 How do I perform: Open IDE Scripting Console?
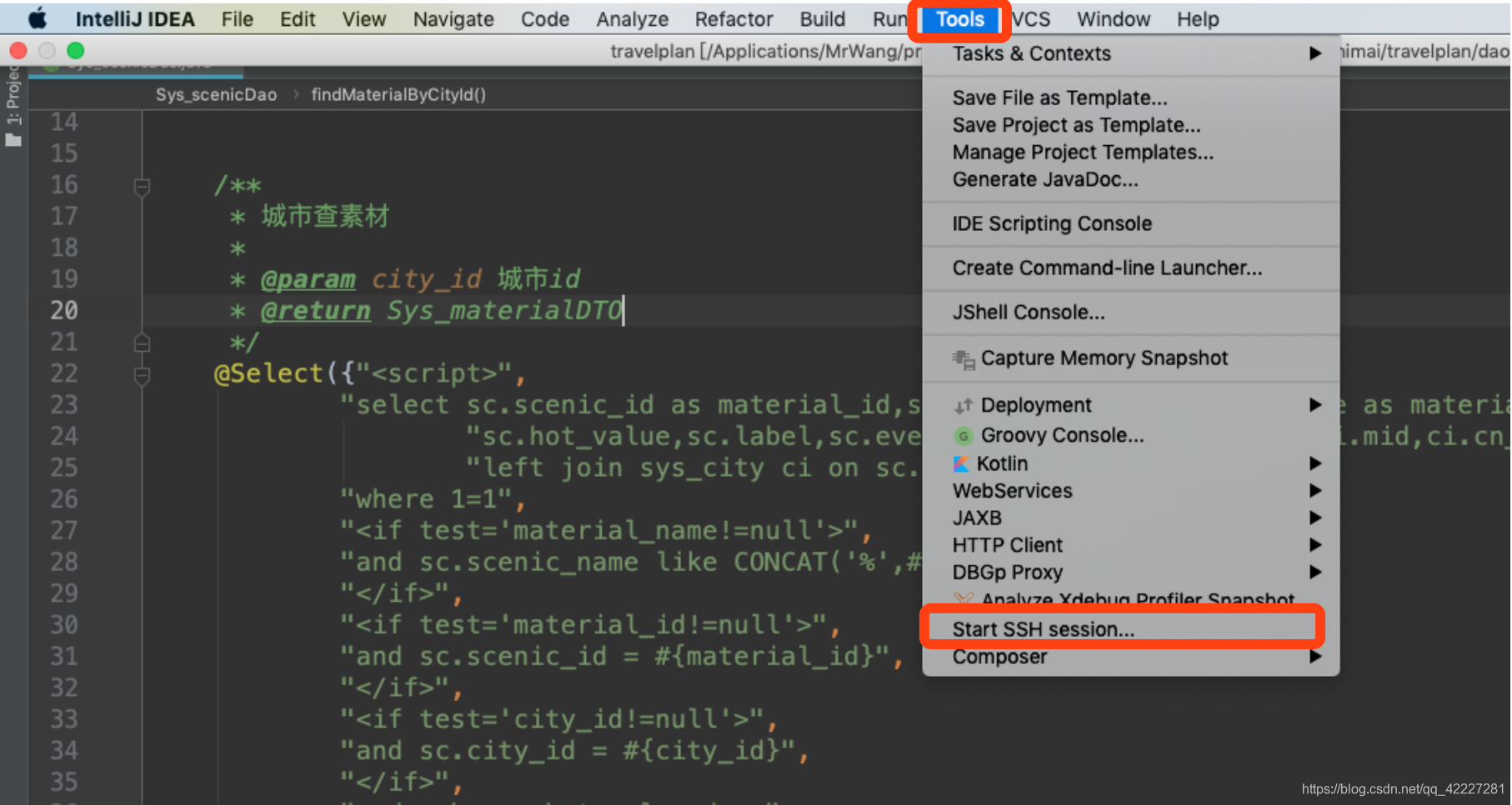click(x=1131, y=223)
